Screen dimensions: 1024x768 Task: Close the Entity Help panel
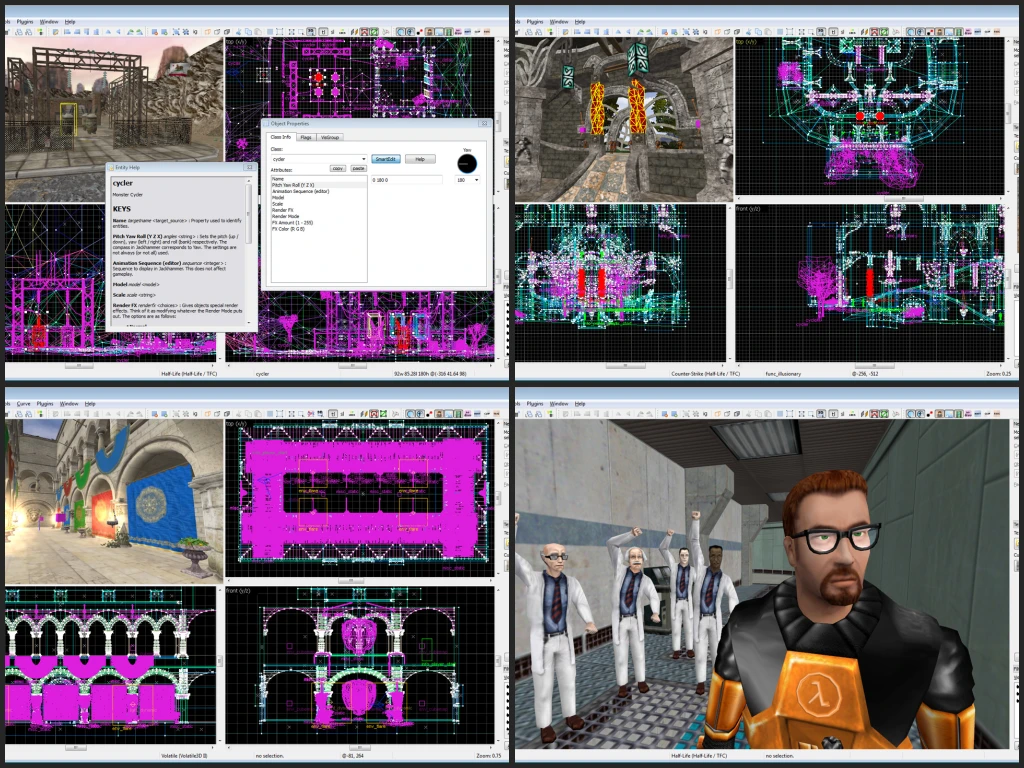250,167
